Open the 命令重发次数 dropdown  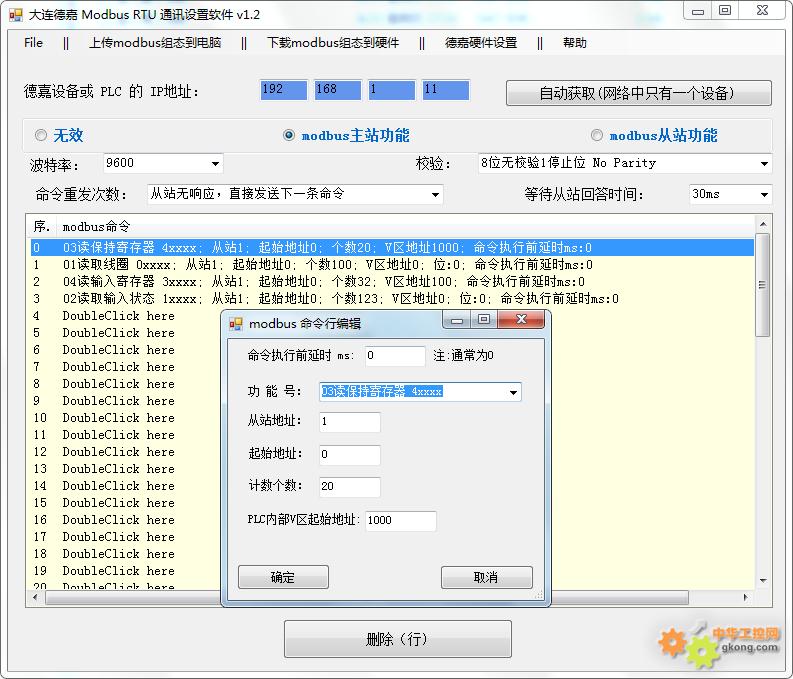pyautogui.click(x=435, y=195)
